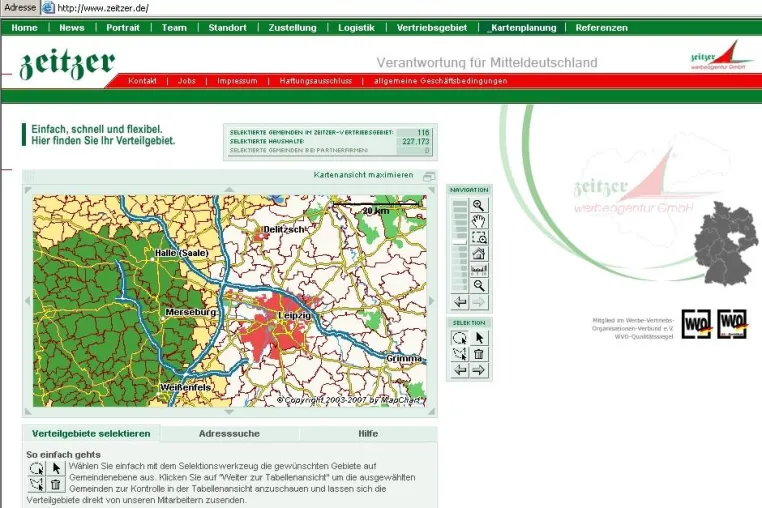Viewport: 762px width, 508px height.
Task: Choose the single-click arrow selection tool
Action: [479, 338]
